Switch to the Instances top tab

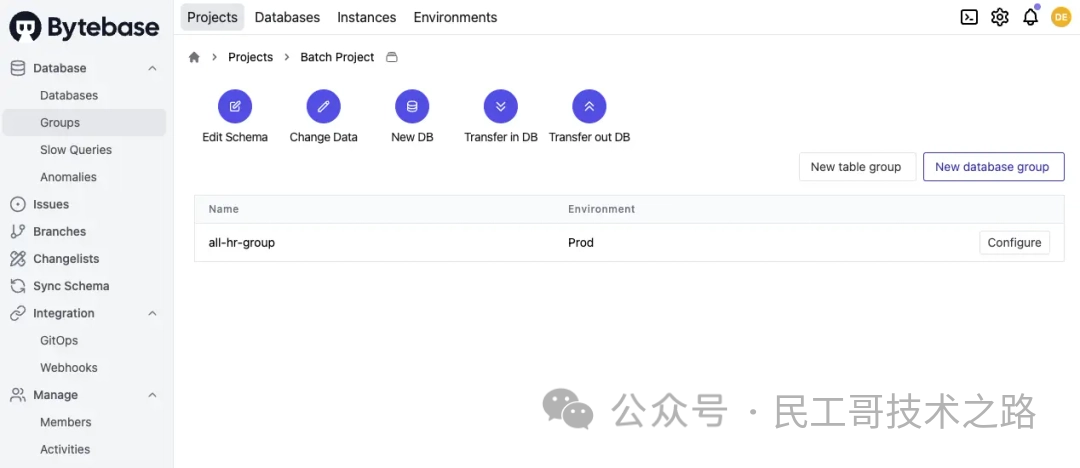point(366,17)
